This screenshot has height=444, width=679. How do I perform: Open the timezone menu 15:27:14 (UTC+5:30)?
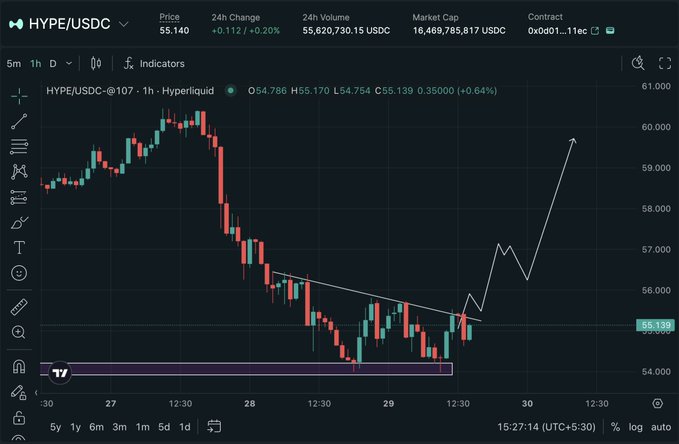tap(546, 427)
